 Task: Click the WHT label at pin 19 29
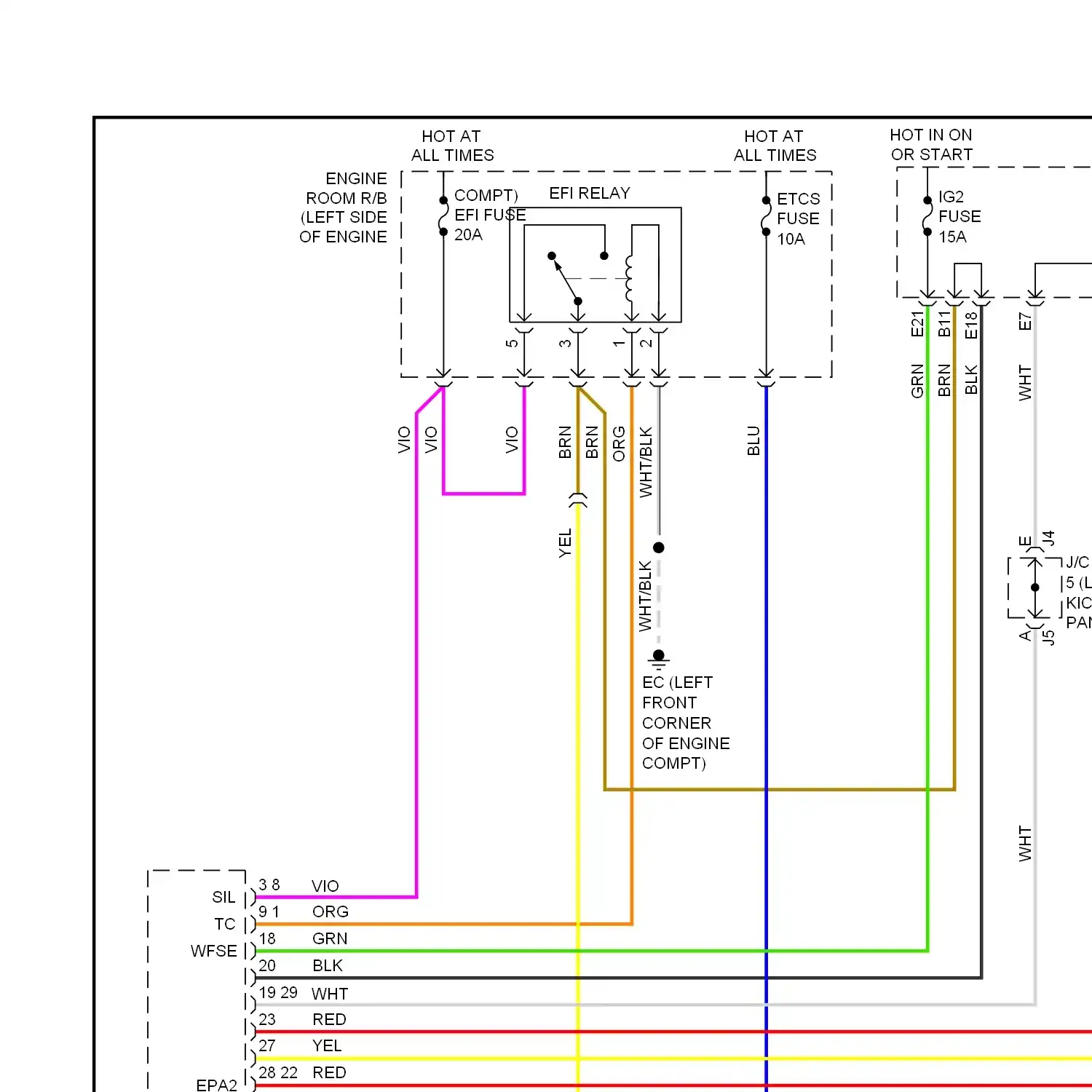330,994
